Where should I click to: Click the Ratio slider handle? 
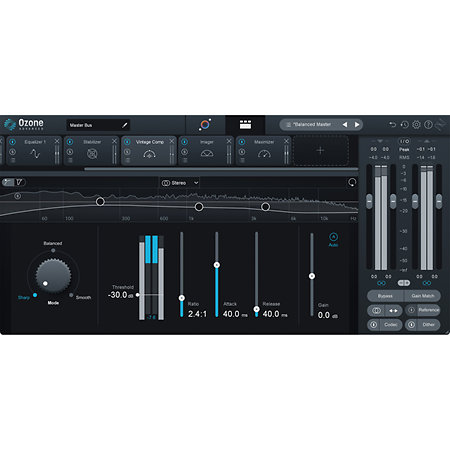[x=182, y=298]
